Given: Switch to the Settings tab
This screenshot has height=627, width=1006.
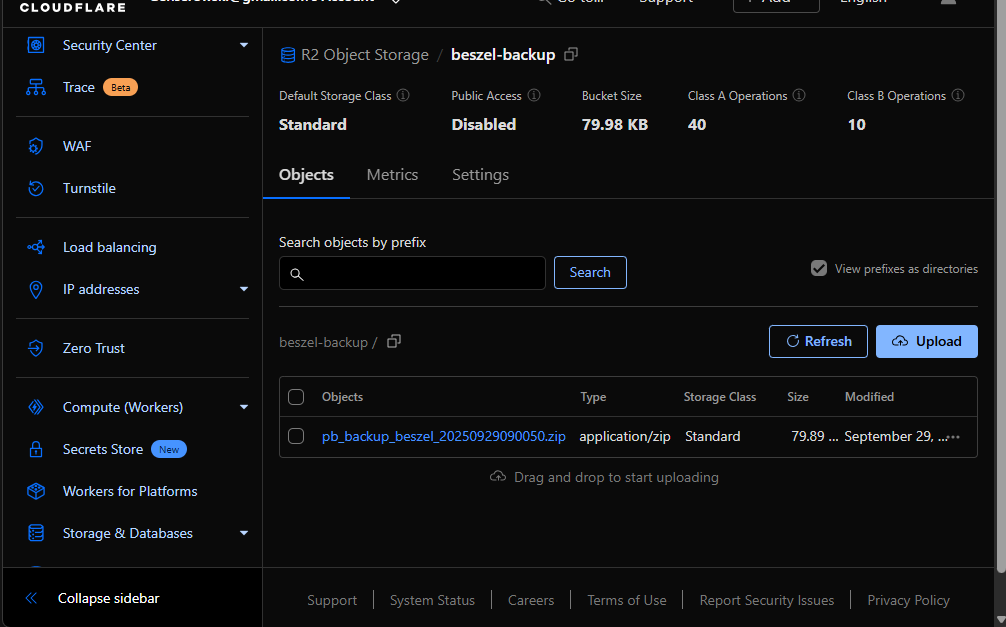Looking at the screenshot, I should click(481, 175).
